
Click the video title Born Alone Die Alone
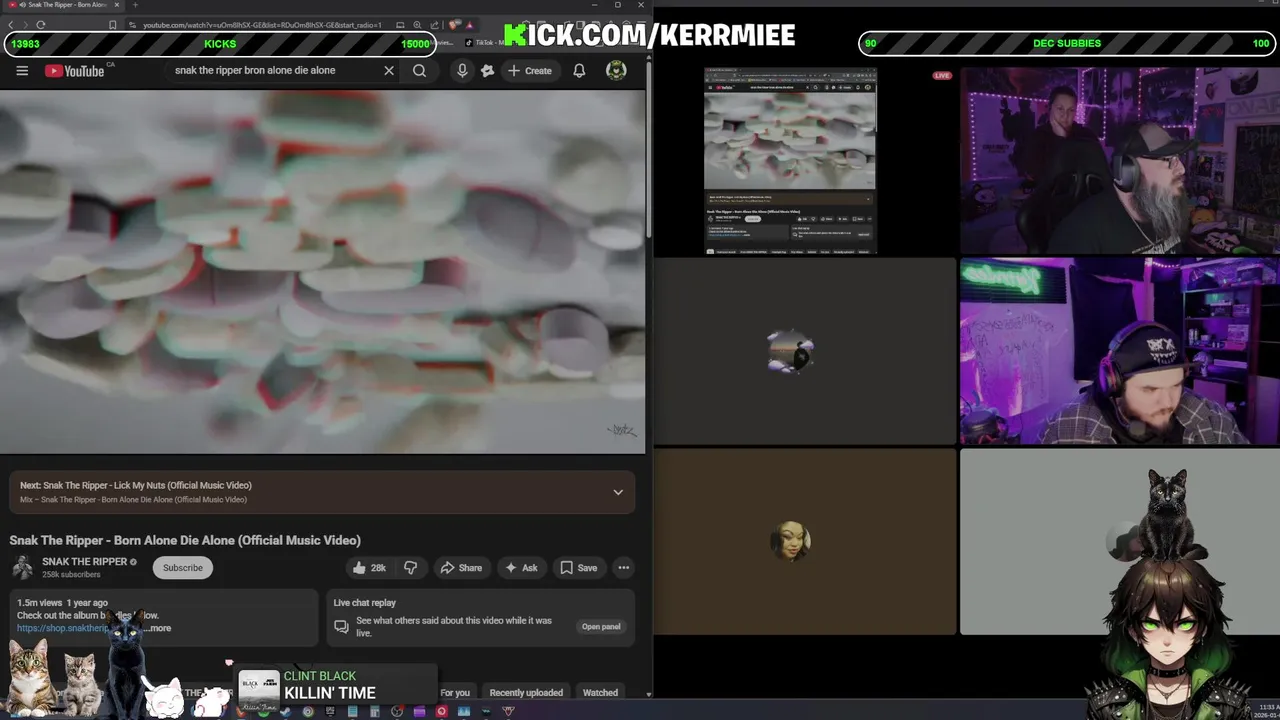[x=185, y=540]
